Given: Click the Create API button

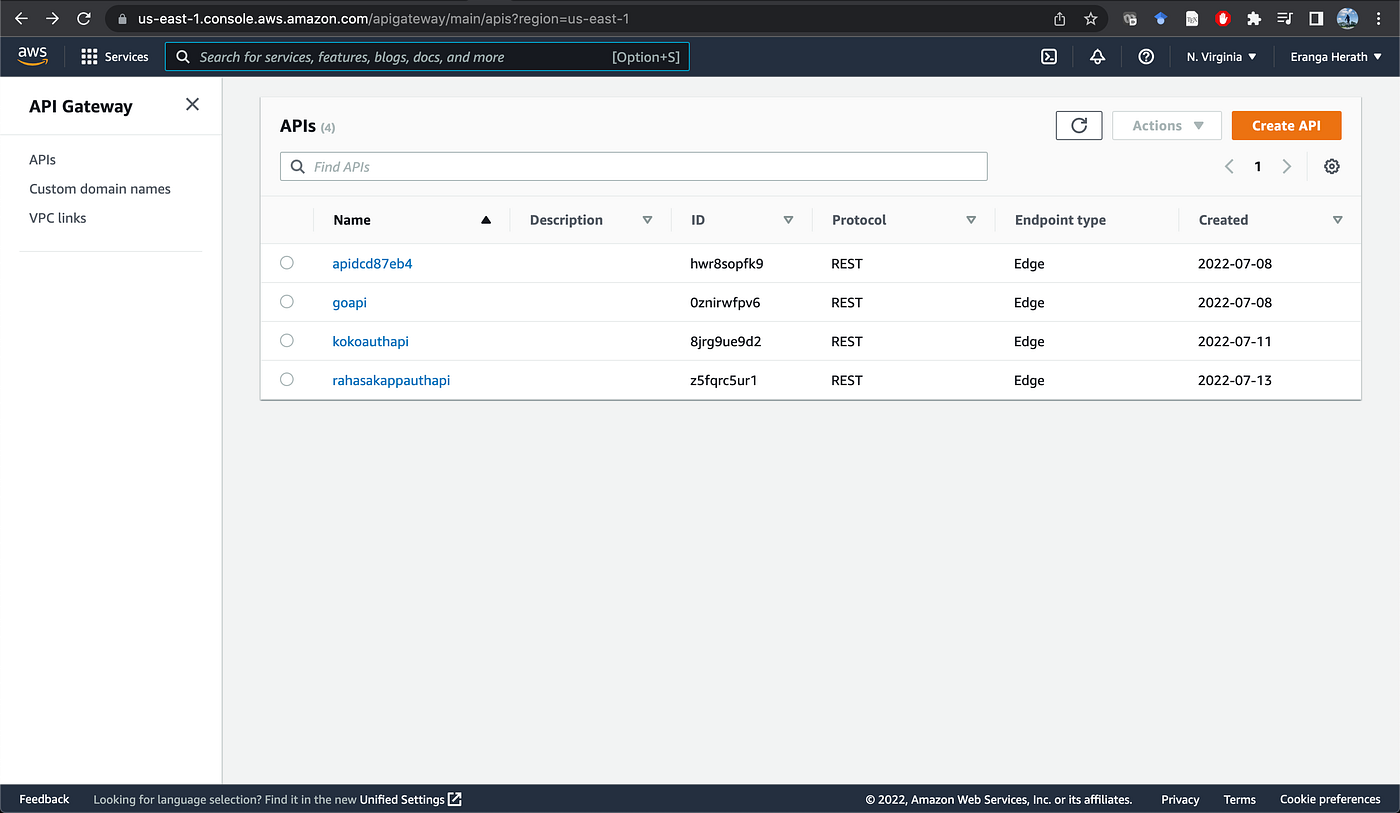Looking at the screenshot, I should pyautogui.click(x=1286, y=125).
